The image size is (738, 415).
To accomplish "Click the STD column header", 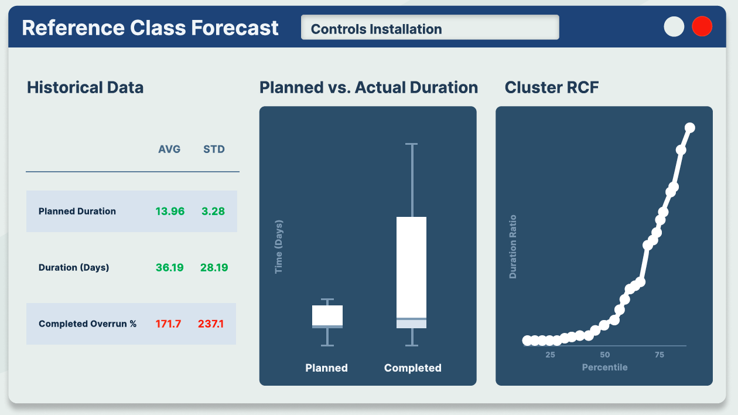I will 214,149.
